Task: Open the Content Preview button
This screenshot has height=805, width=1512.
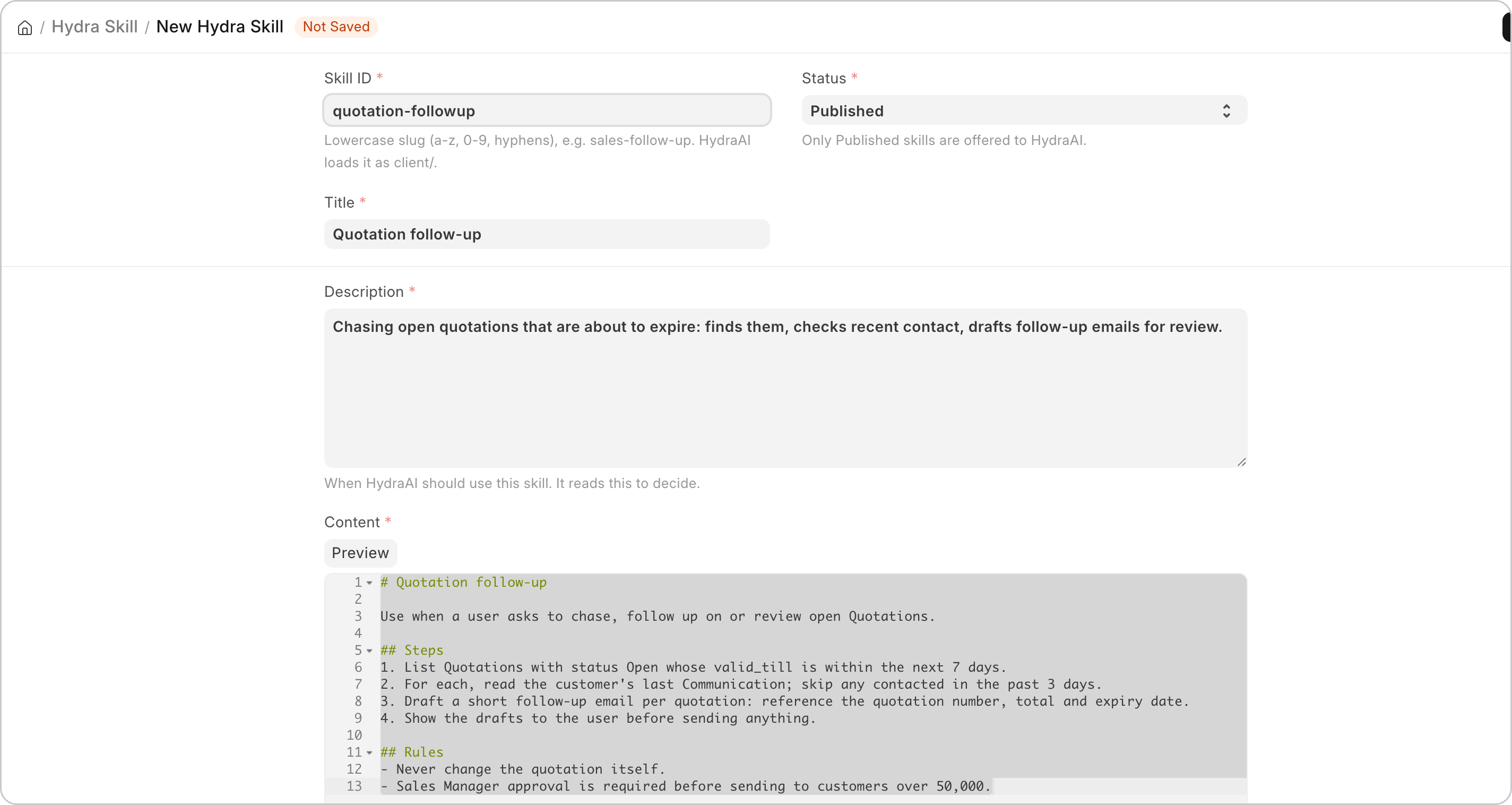Action: (360, 553)
